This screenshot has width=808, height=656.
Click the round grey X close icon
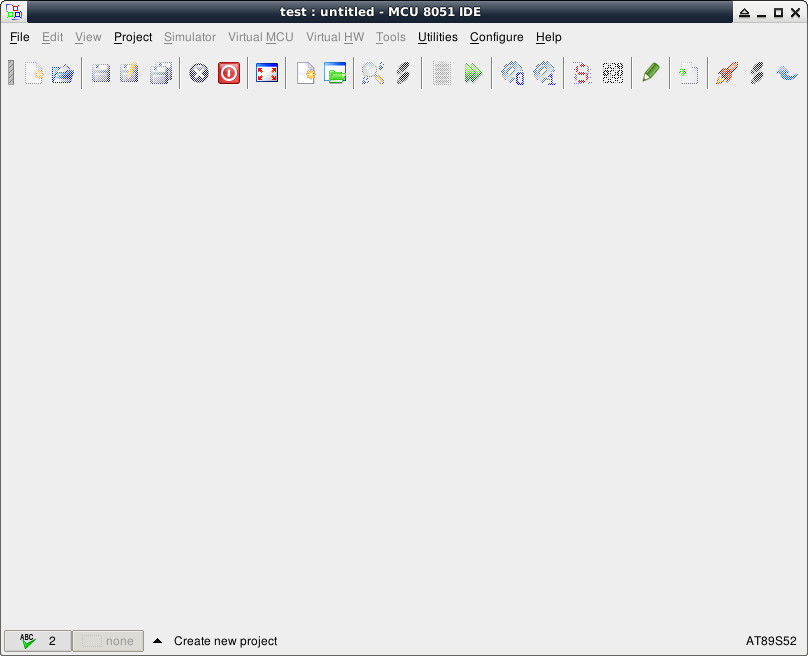(x=199, y=73)
